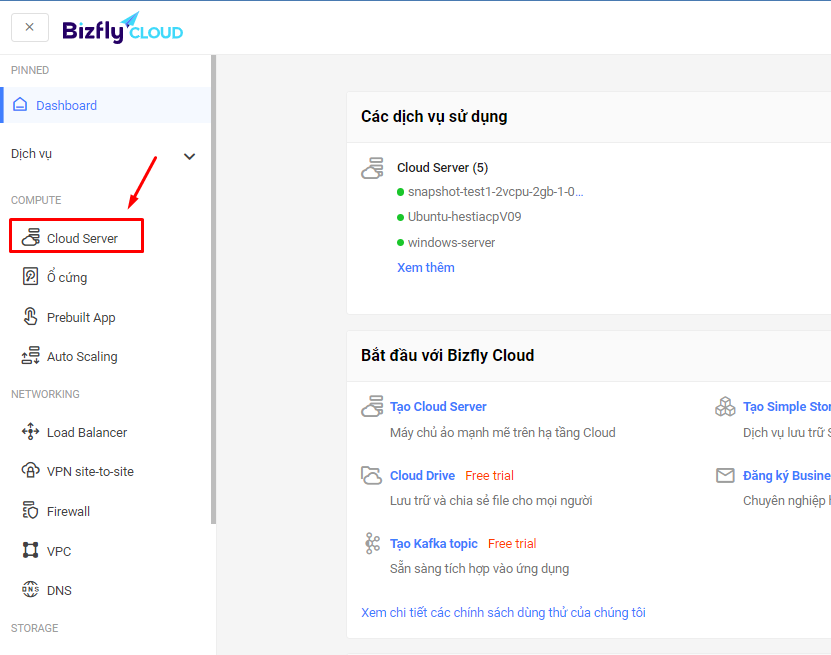Click the Tạo Simple Storage link
Image resolution: width=831 pixels, height=655 pixels.
(787, 406)
